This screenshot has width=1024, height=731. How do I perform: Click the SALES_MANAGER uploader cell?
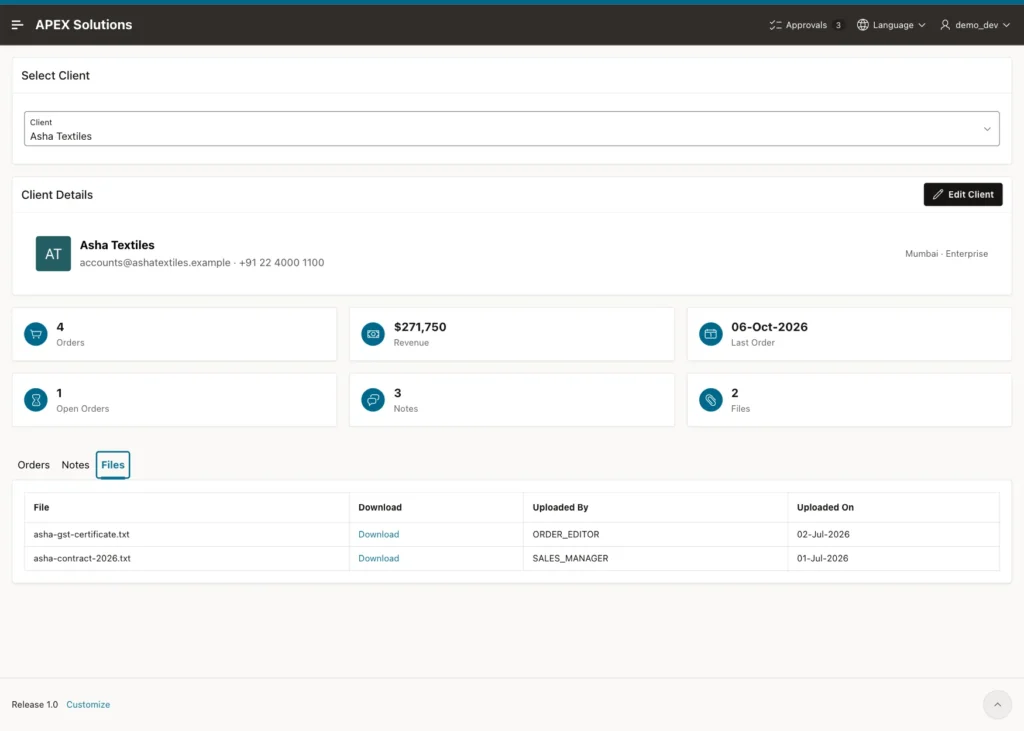tap(570, 559)
